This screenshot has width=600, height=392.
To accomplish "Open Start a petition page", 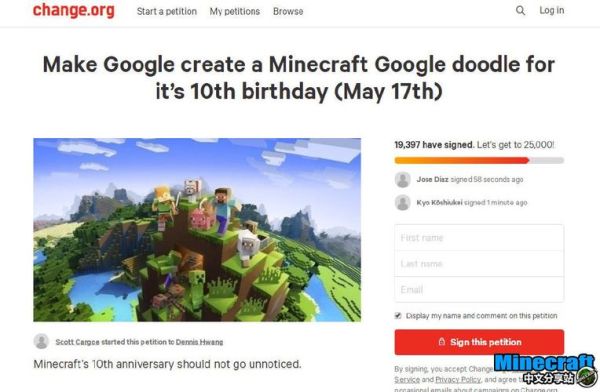I will coord(167,11).
